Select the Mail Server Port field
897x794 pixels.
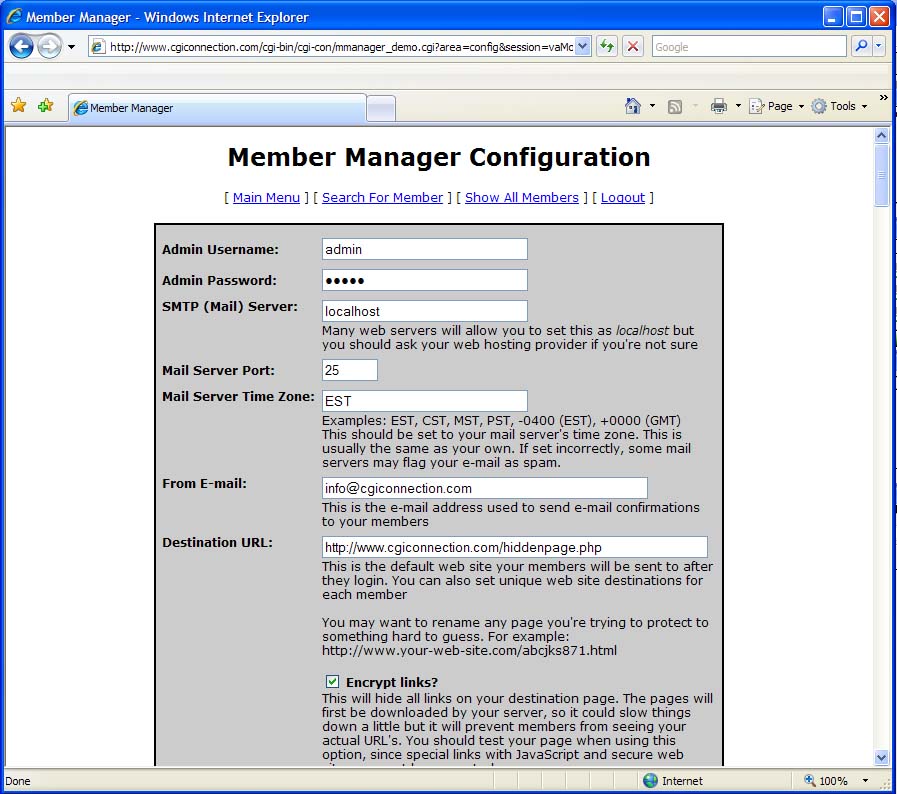[x=350, y=370]
